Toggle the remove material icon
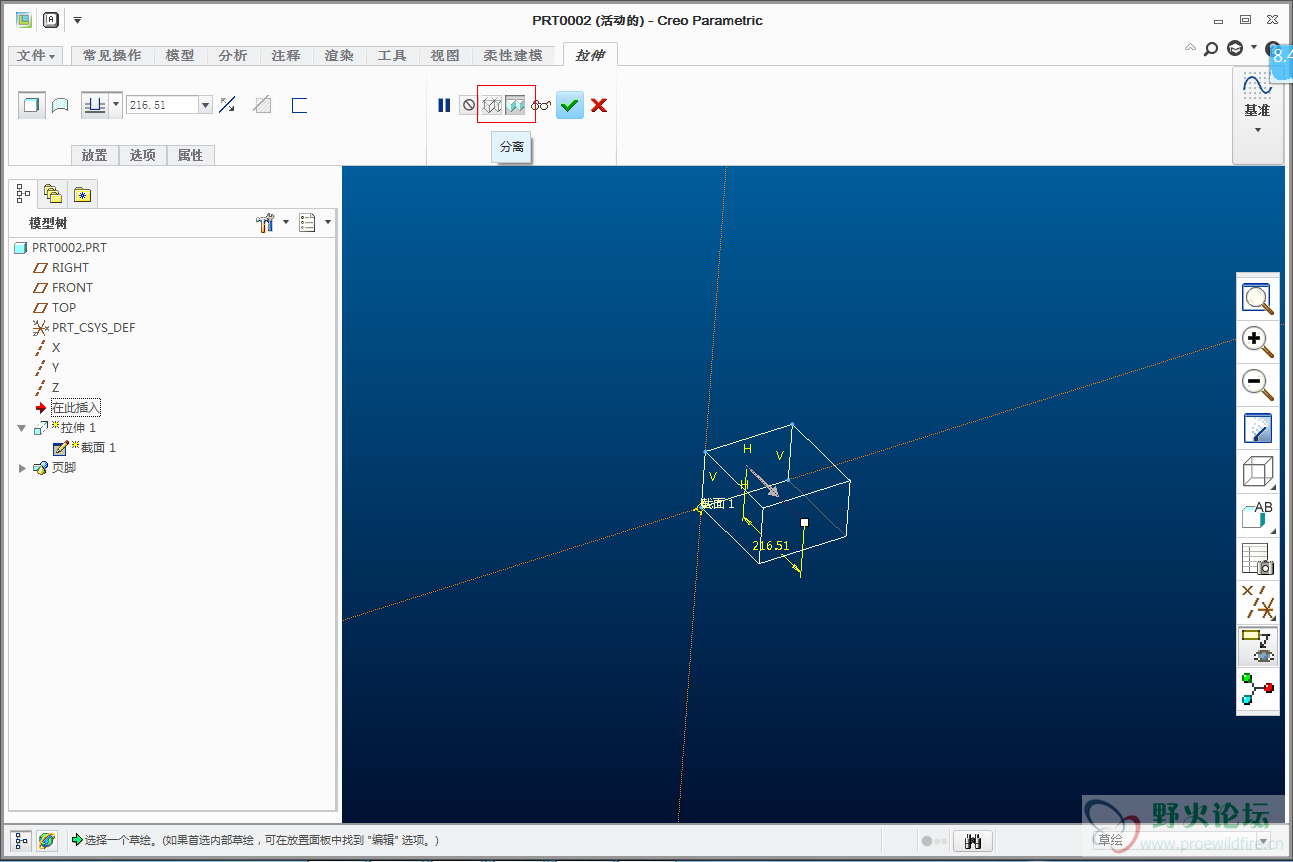Image resolution: width=1293 pixels, height=862 pixels. (x=262, y=105)
